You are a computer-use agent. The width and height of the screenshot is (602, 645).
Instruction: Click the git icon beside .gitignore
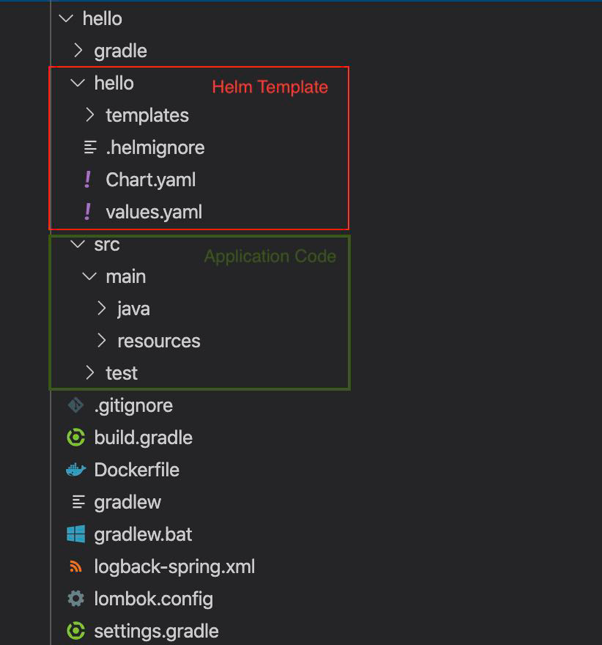tap(76, 406)
